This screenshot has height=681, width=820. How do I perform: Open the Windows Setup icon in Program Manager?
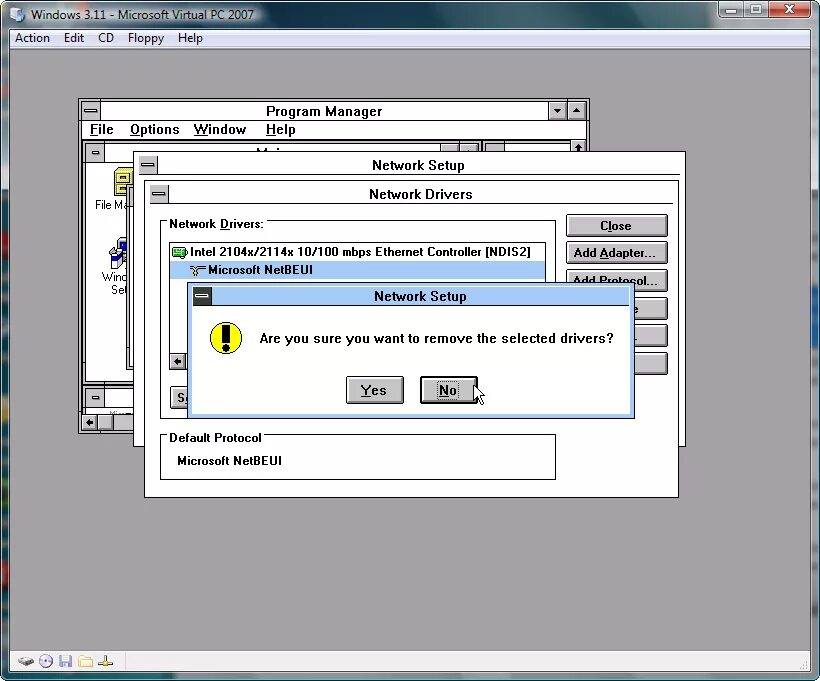118,253
